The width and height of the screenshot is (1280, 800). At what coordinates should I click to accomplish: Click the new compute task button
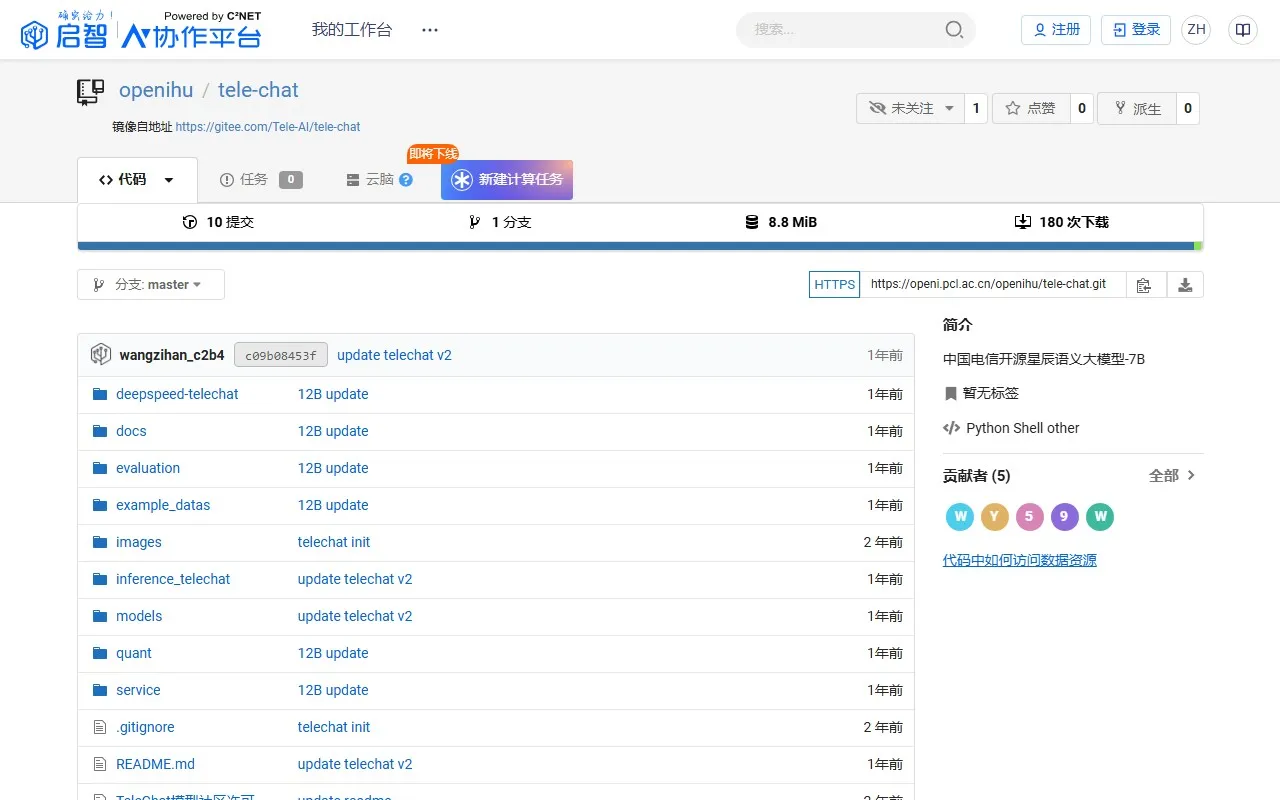507,180
